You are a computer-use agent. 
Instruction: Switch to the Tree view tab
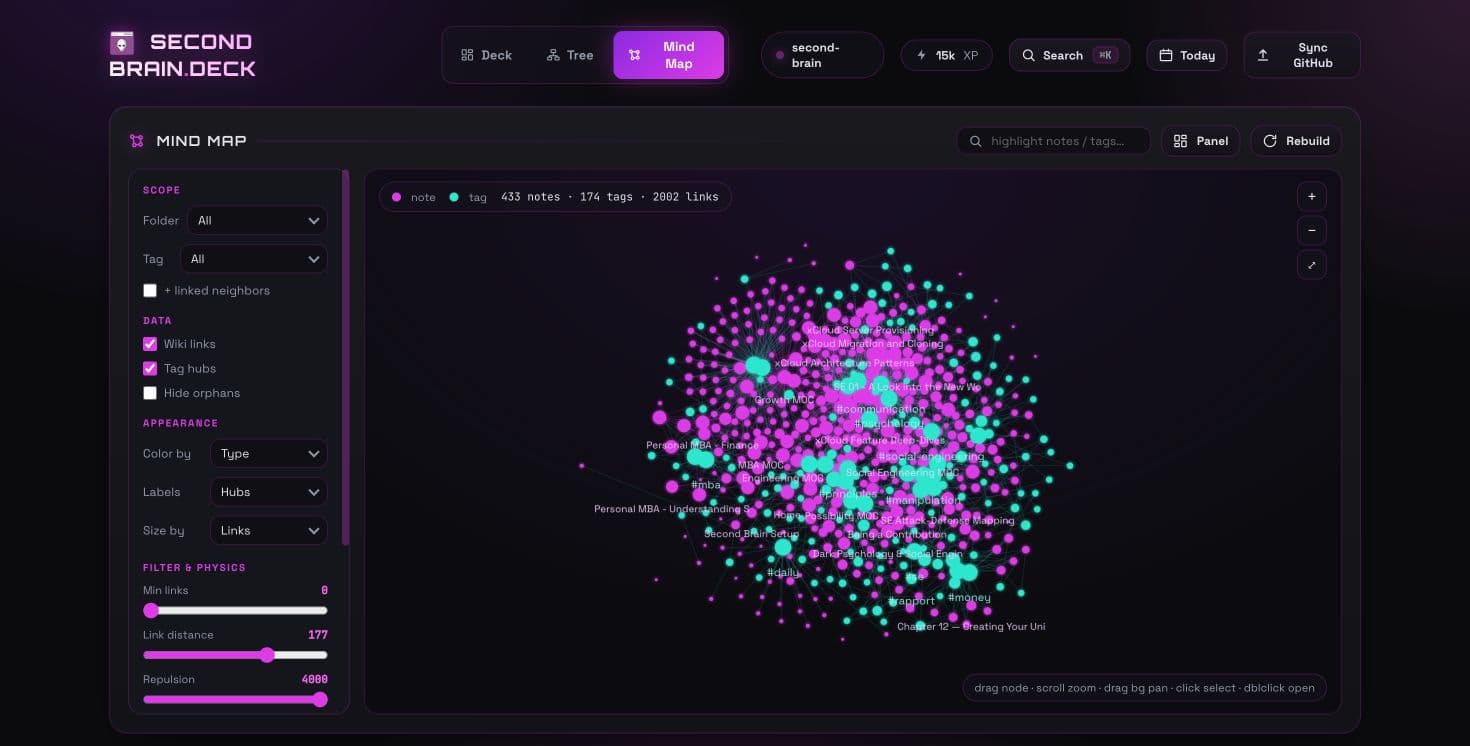pyautogui.click(x=570, y=55)
